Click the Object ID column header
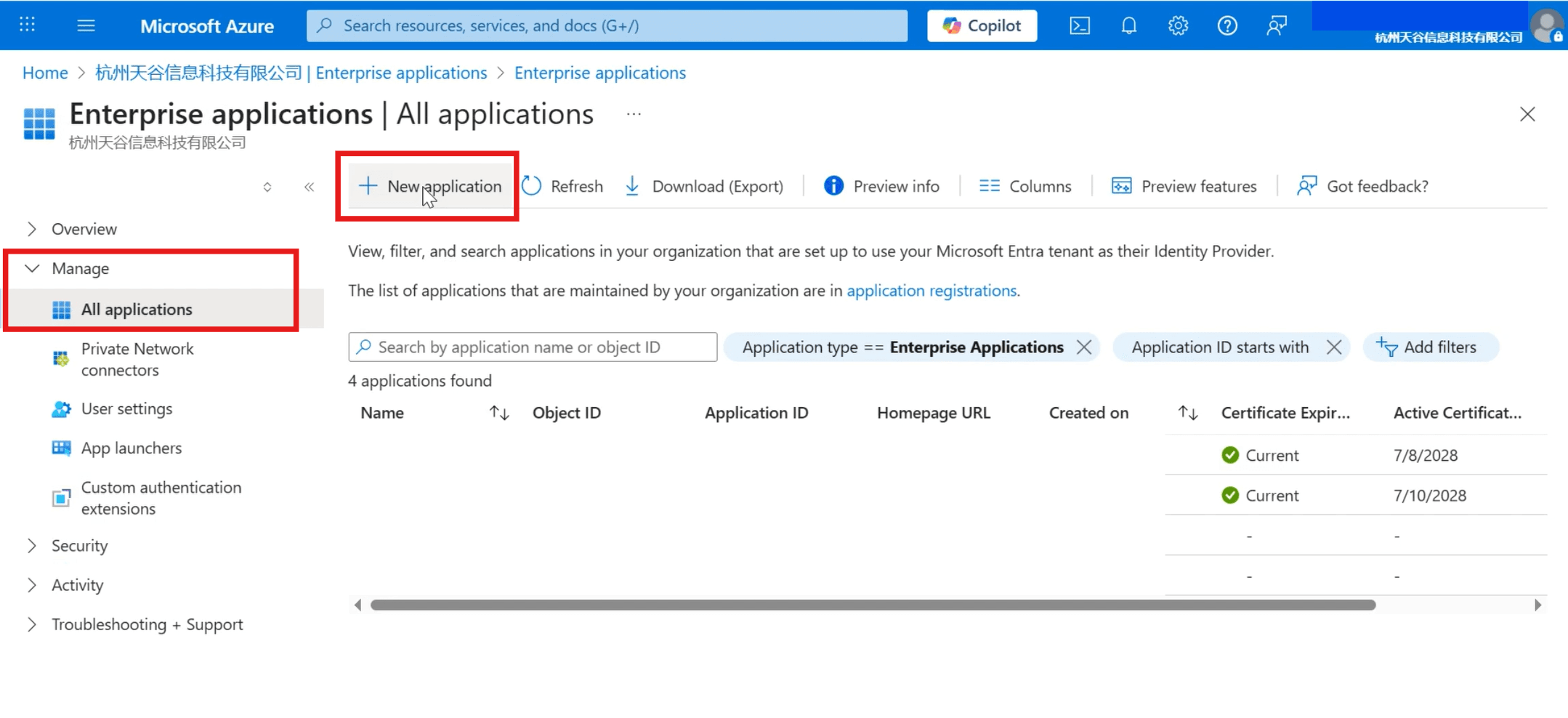 [x=567, y=413]
